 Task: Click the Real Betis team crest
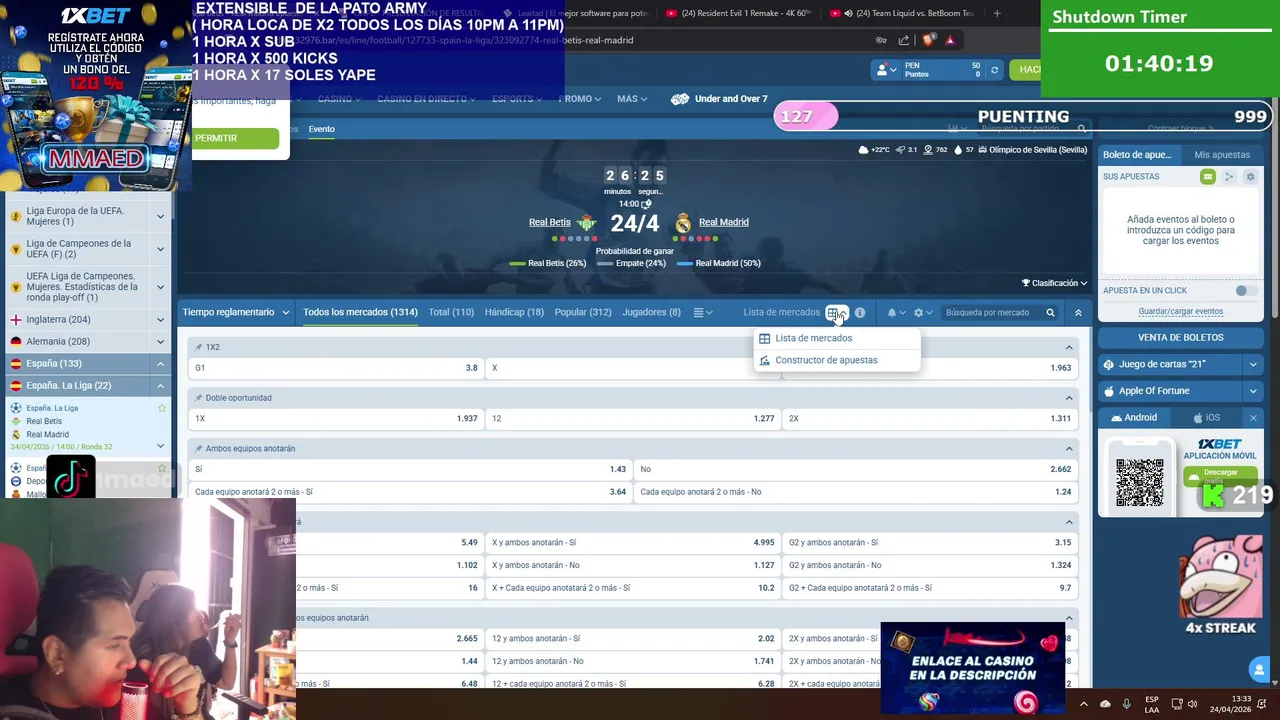(587, 223)
